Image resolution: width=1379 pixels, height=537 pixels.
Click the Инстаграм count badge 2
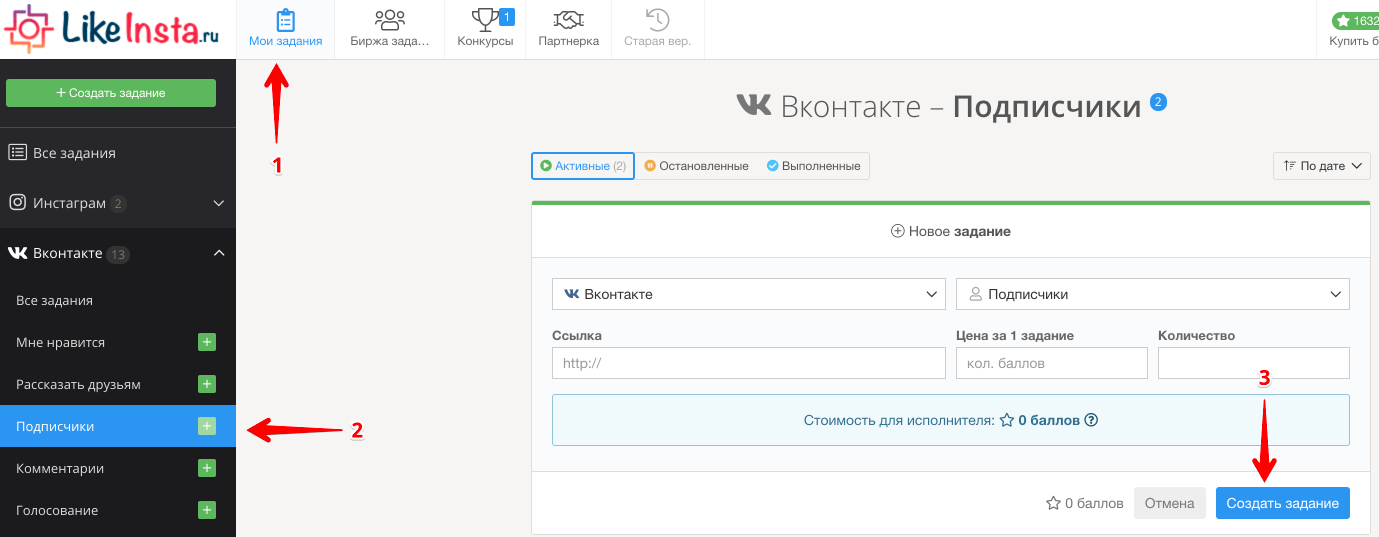pyautogui.click(x=118, y=204)
